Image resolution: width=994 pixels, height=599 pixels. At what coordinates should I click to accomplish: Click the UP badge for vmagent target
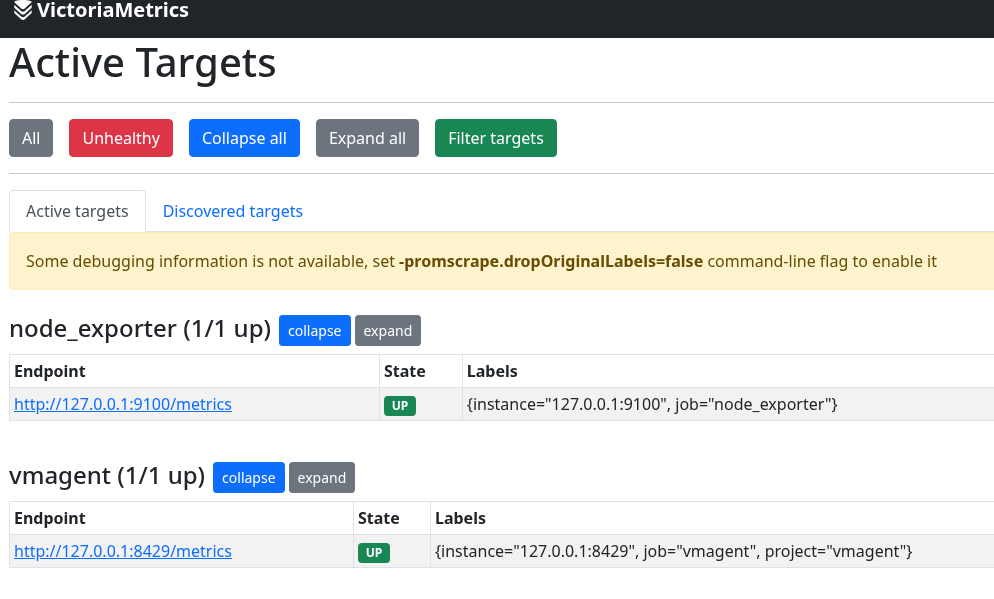[x=374, y=553]
